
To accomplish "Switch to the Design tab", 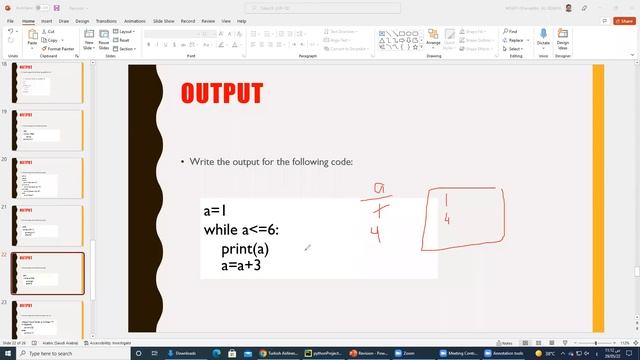I will [82, 21].
